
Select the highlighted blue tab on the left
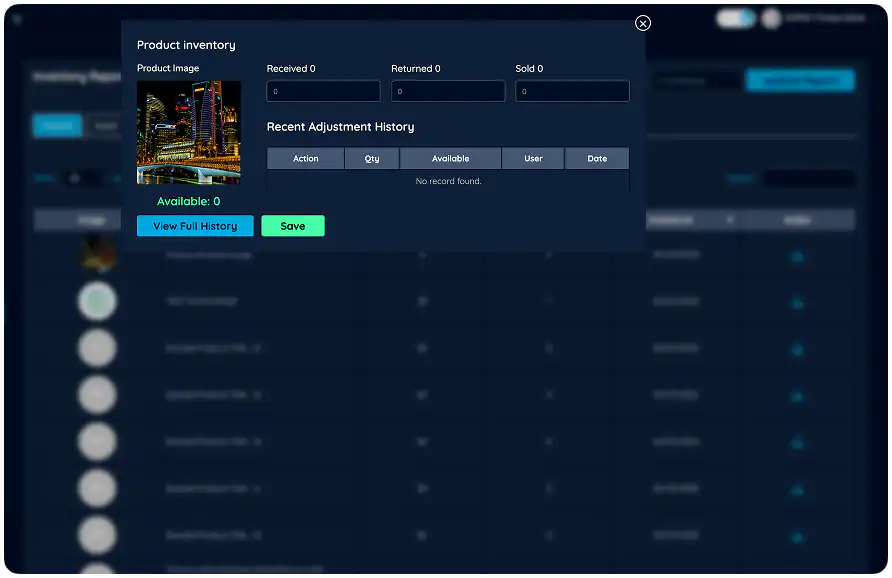[x=57, y=125]
